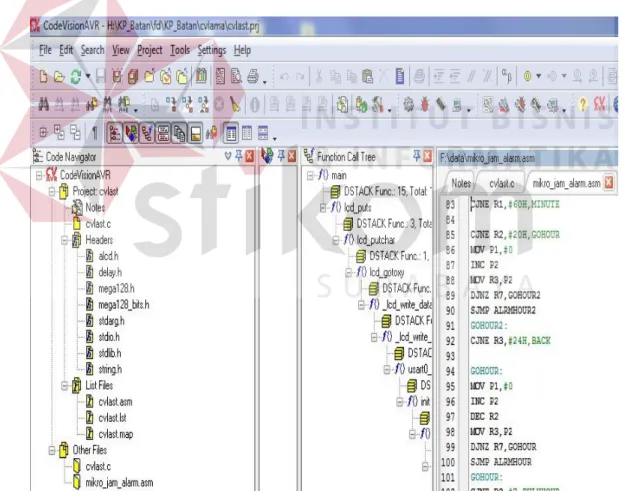Click the blue document icon after Paste
Viewport: 622px width, 491px height.
tap(400, 76)
